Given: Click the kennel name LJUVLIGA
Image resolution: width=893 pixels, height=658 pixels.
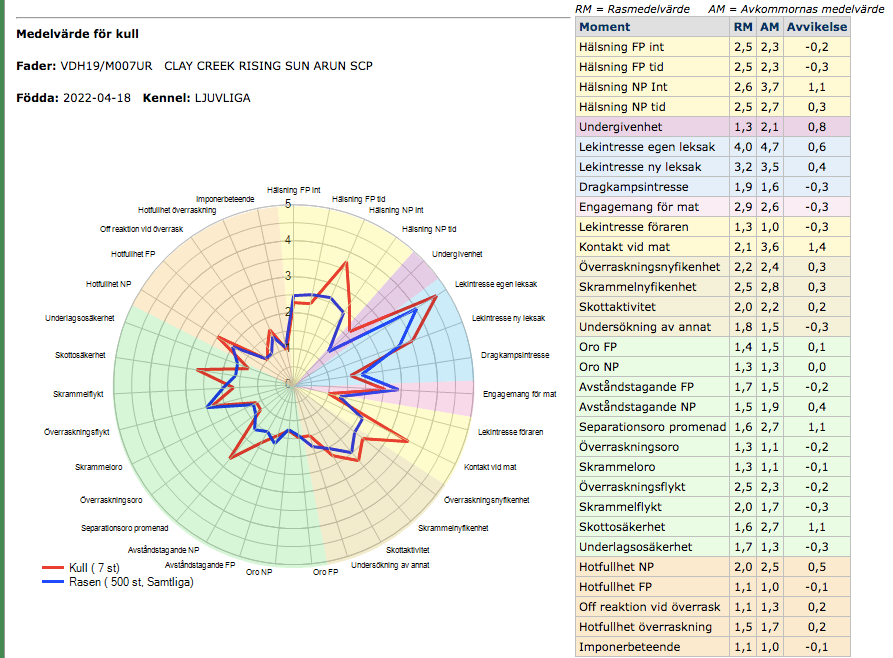Looking at the screenshot, I should coord(221,98).
